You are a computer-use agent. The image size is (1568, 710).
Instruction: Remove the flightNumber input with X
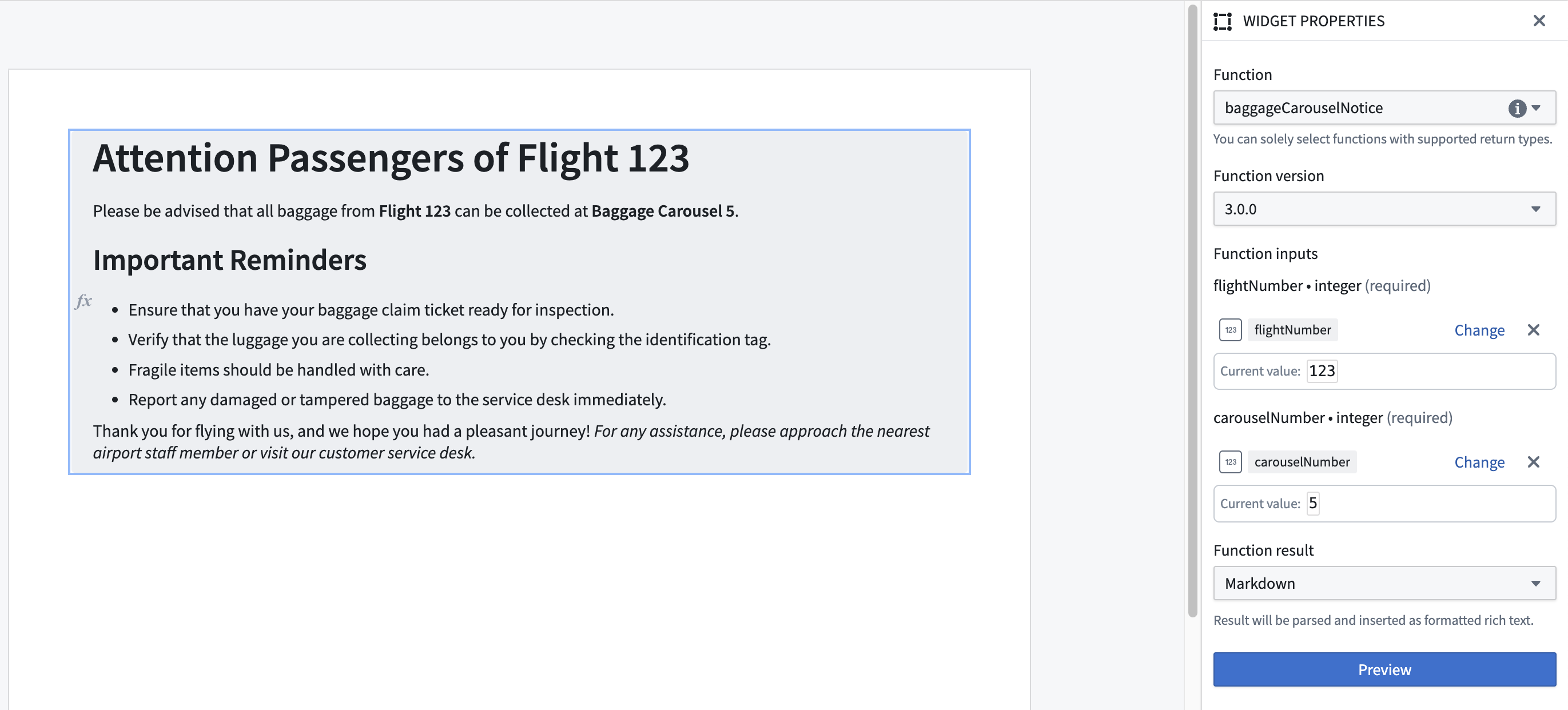(1533, 330)
